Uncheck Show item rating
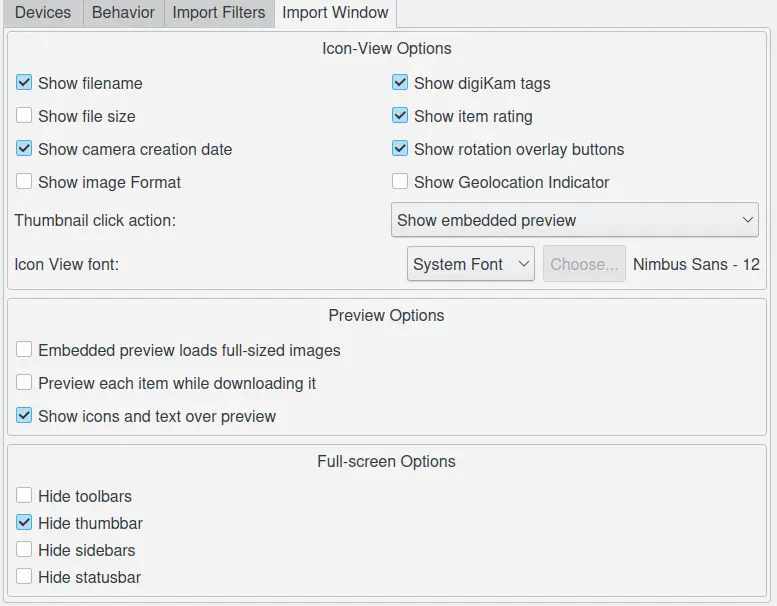The image size is (777, 606). point(400,116)
